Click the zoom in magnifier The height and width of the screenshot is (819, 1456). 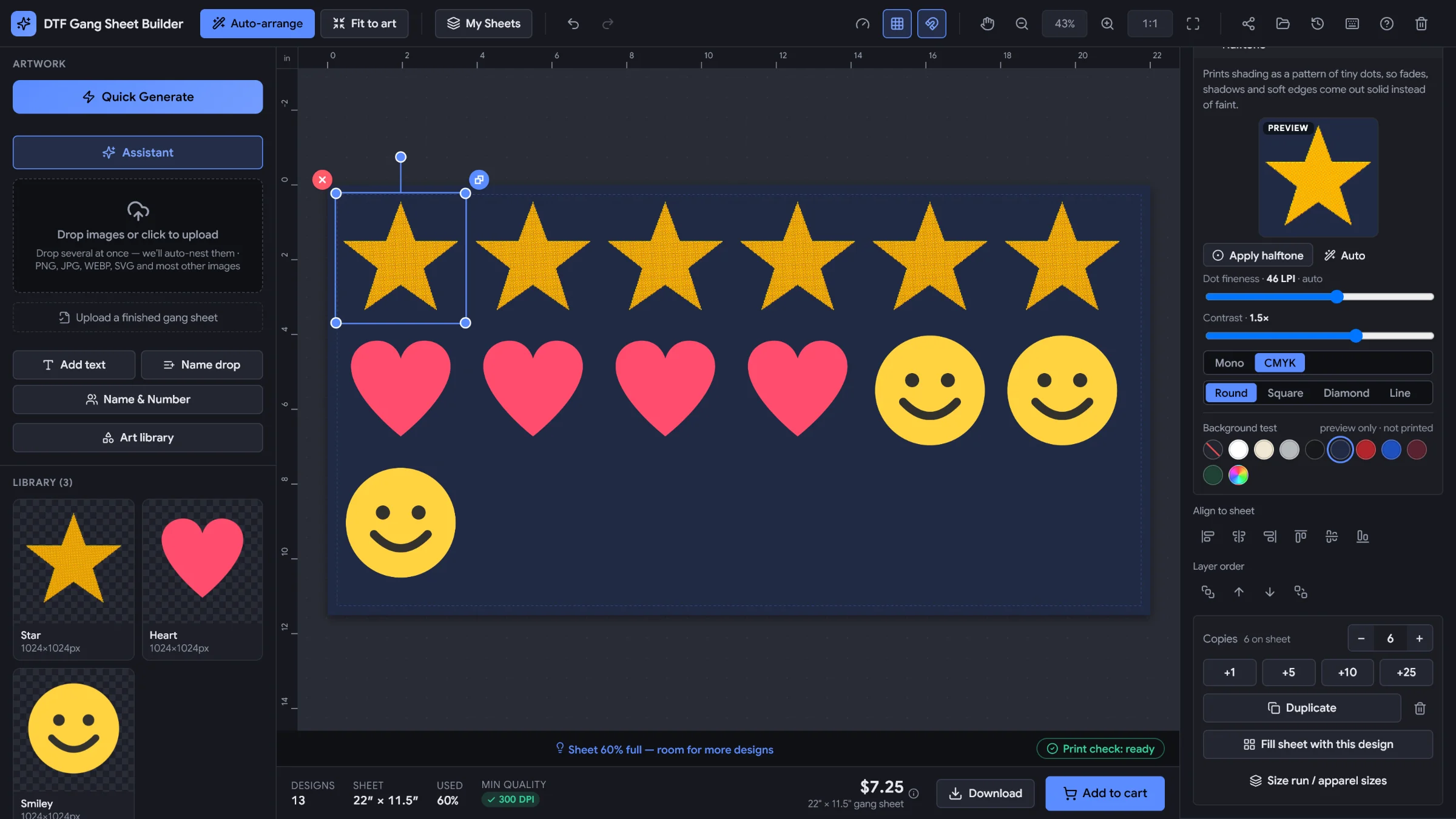1107,24
